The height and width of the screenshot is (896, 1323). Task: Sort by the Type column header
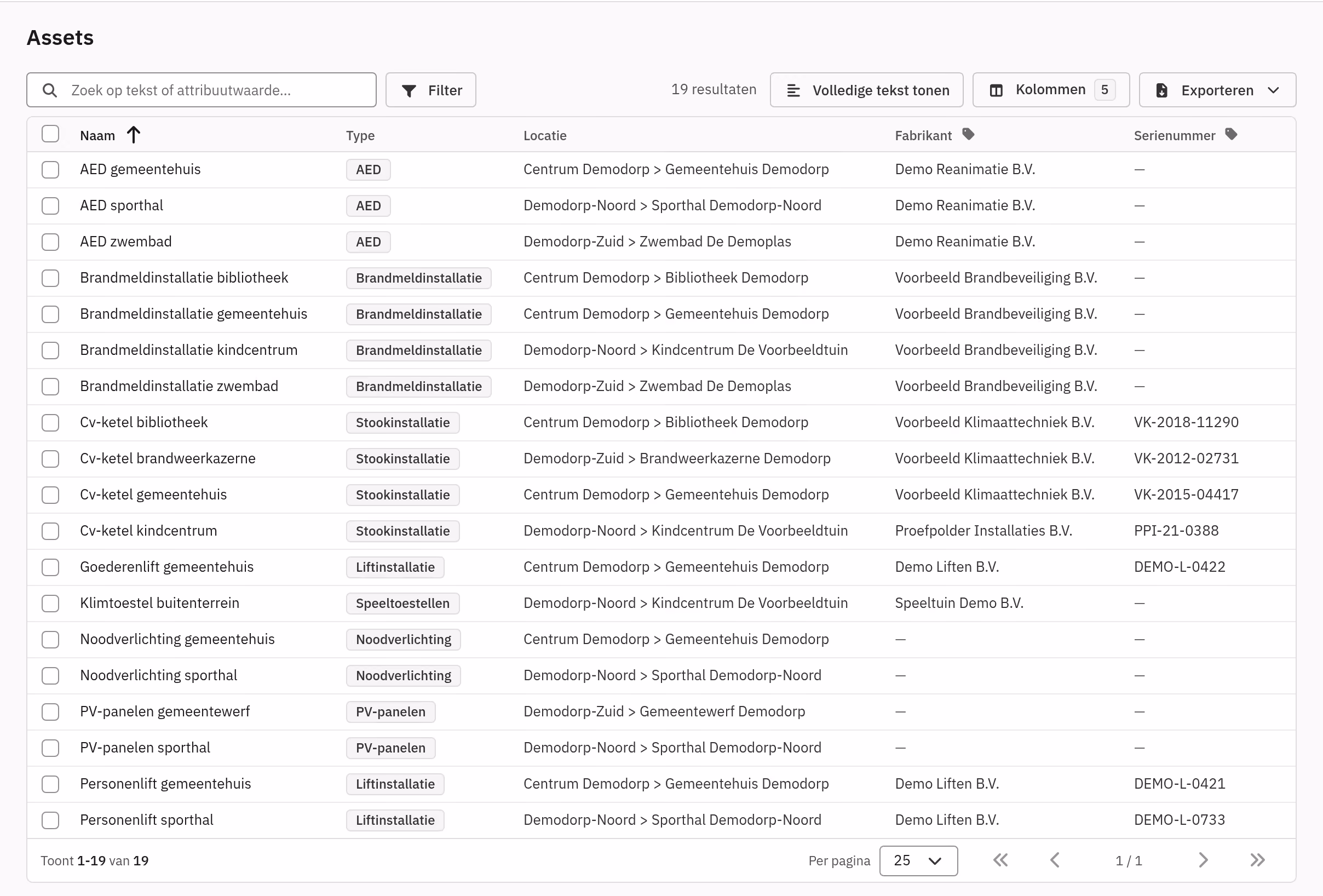[360, 135]
